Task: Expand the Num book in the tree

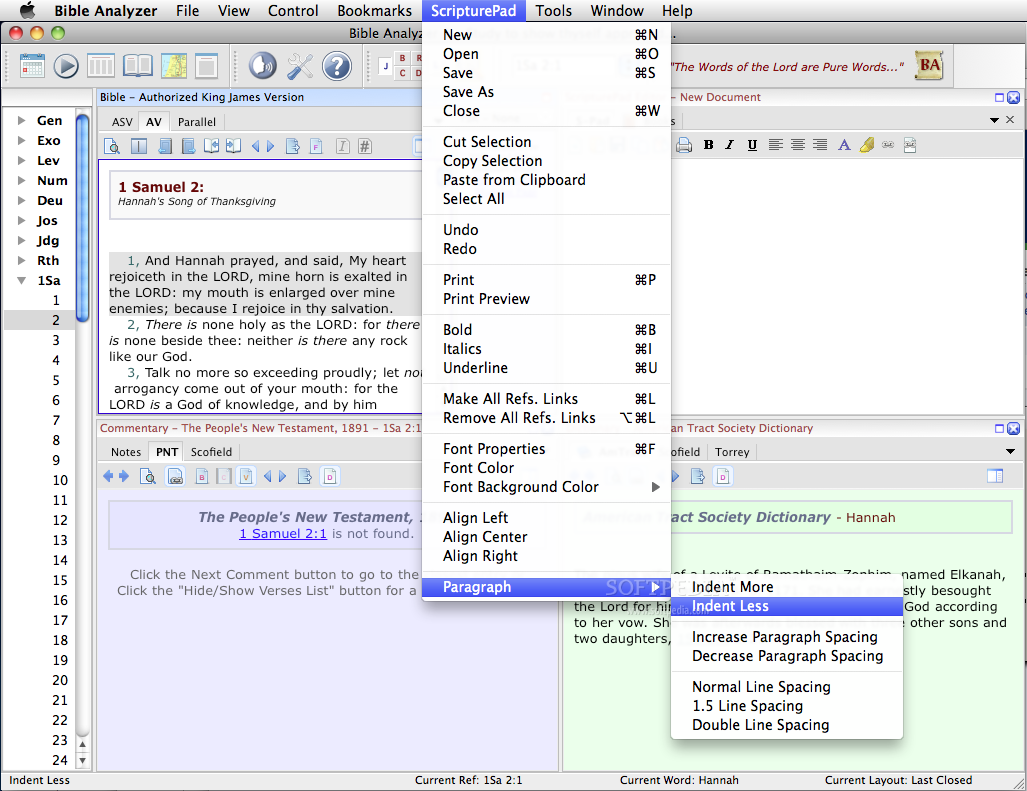Action: pyautogui.click(x=22, y=180)
